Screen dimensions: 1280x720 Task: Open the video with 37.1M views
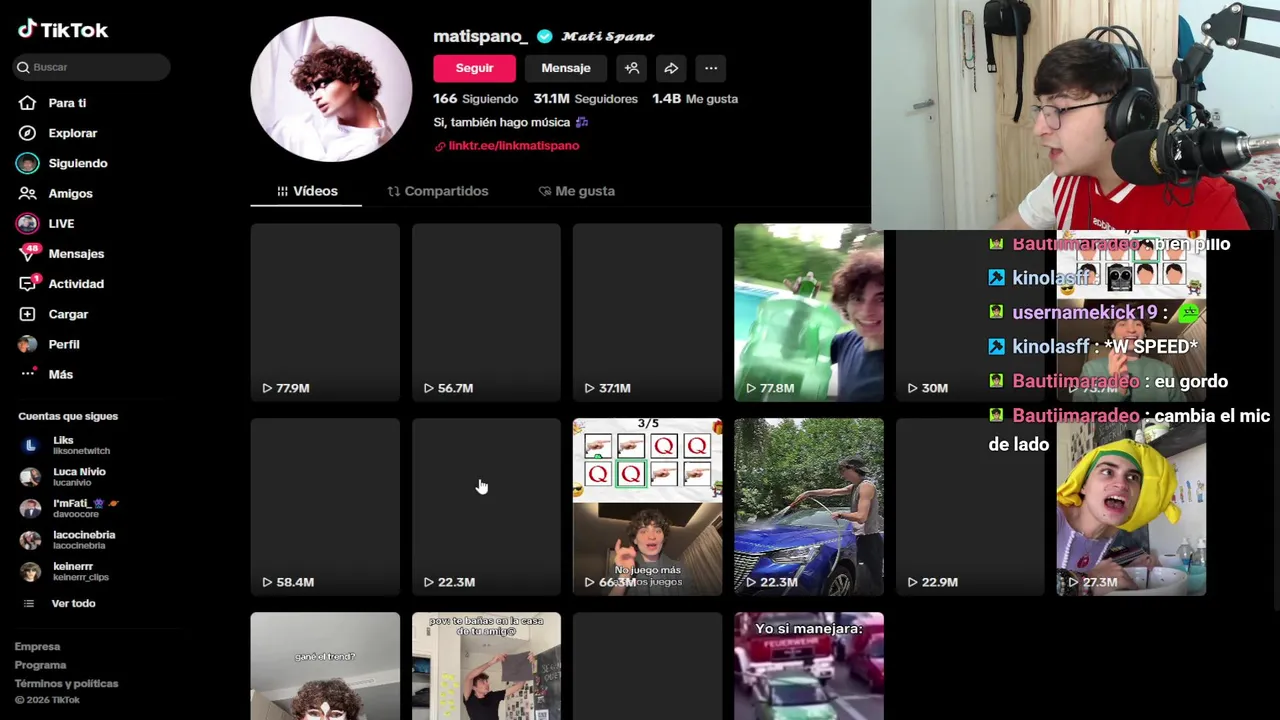[647, 312]
